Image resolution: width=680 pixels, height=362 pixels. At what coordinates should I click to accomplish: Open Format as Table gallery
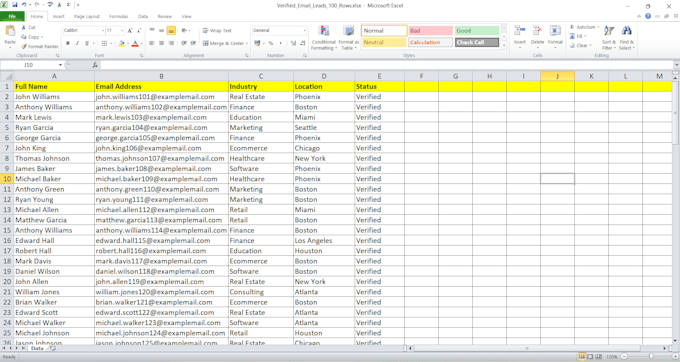coord(348,38)
